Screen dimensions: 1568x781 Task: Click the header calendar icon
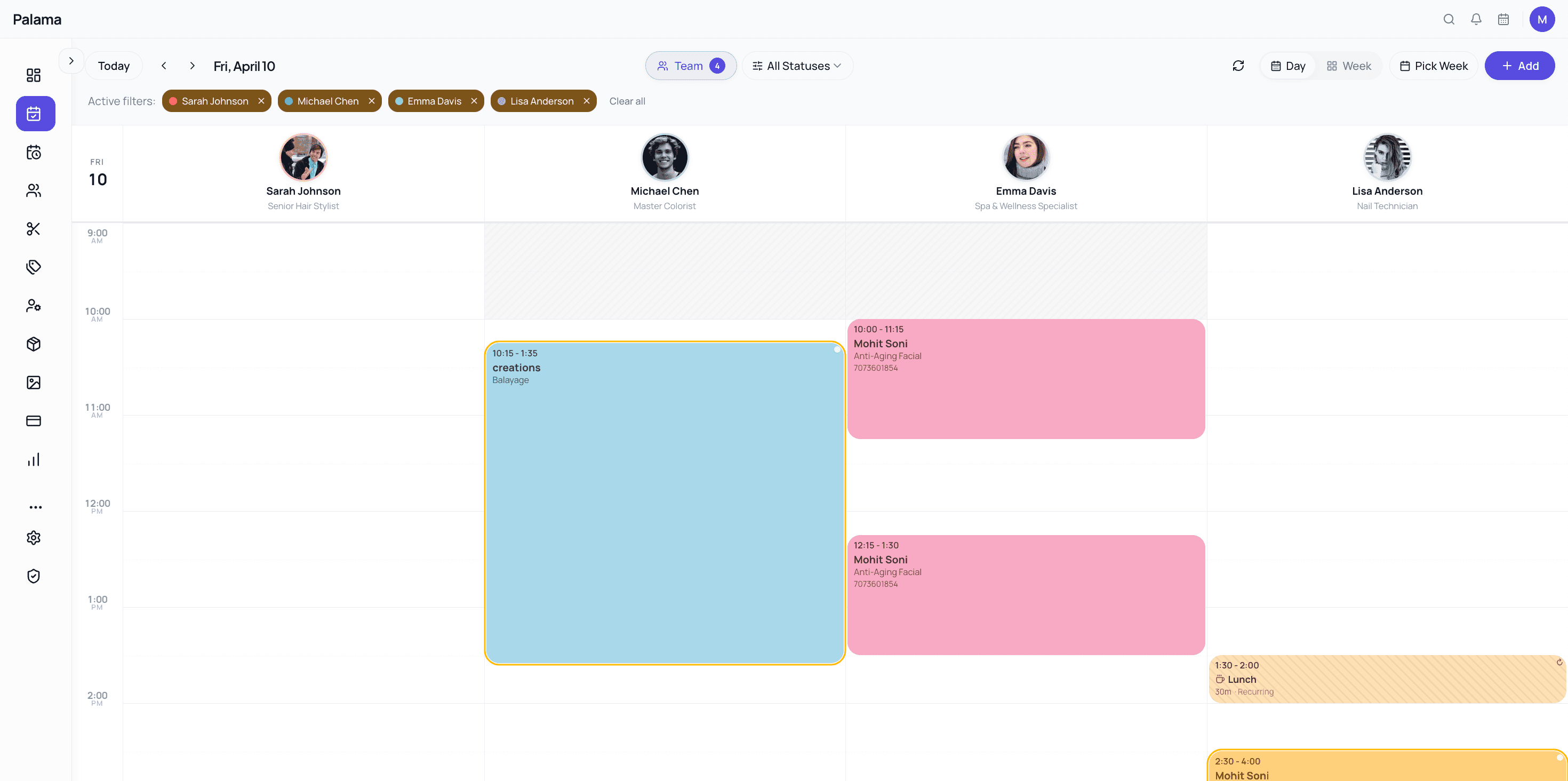point(1503,20)
